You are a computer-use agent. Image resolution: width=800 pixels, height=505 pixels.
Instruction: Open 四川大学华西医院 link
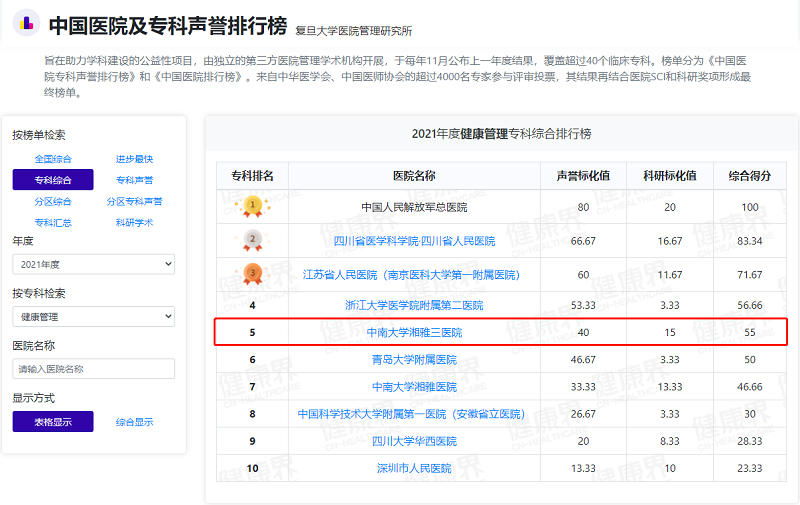pos(414,441)
